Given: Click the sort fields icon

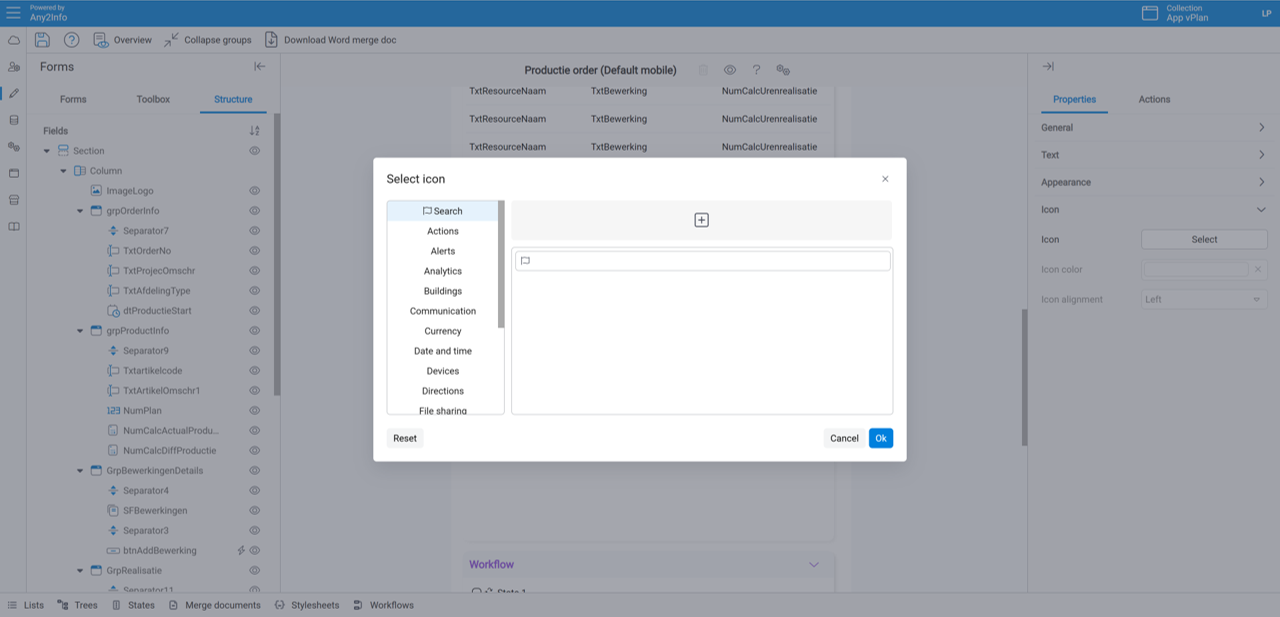Looking at the screenshot, I should coord(254,131).
